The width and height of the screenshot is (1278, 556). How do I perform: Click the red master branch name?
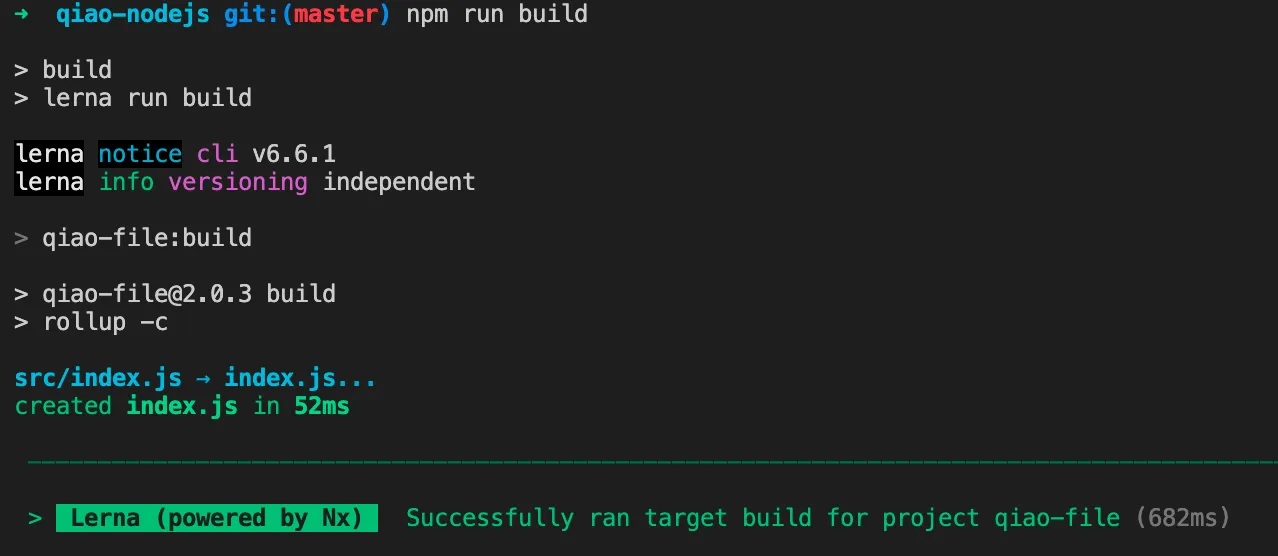341,14
